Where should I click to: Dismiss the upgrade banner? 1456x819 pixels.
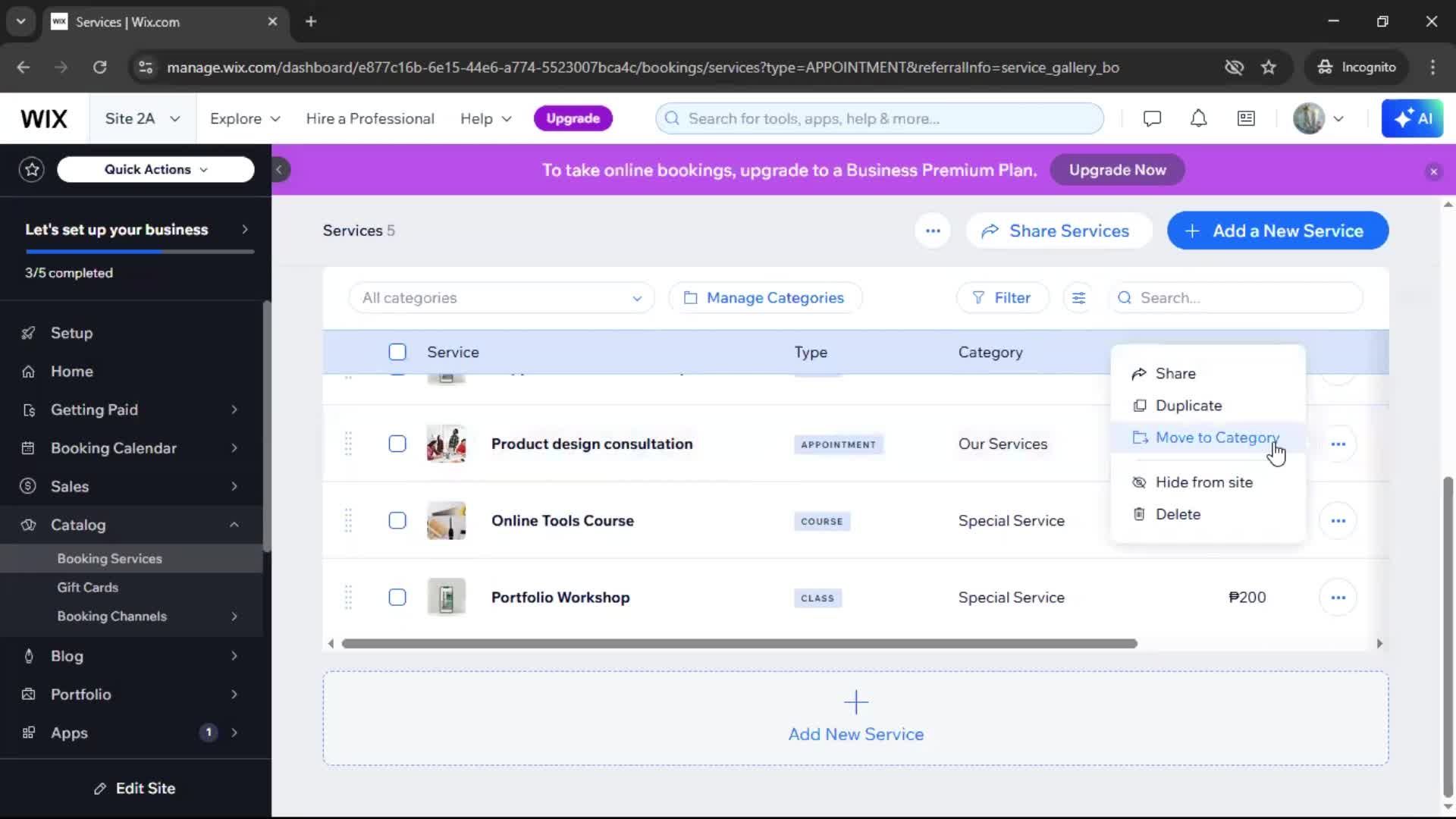pyautogui.click(x=1433, y=171)
